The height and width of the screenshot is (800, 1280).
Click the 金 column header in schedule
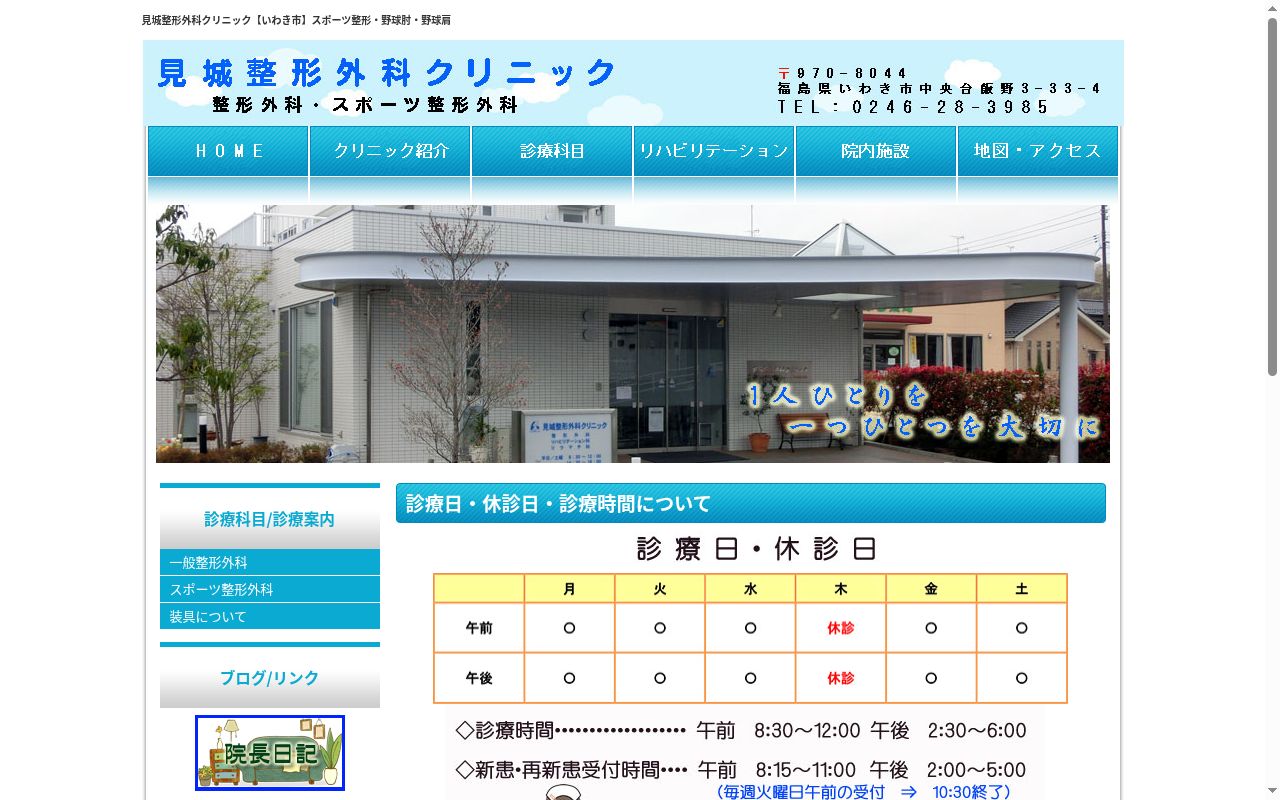(x=931, y=589)
